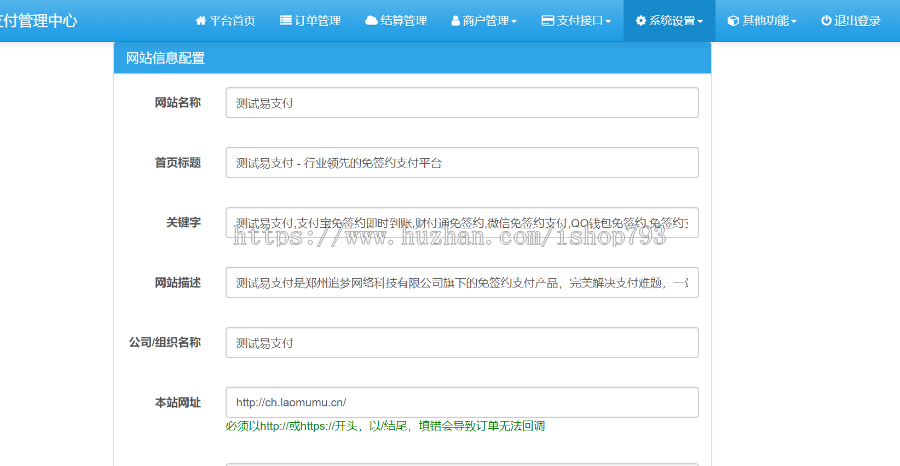Click the home icon beside 平台首页

201,21
